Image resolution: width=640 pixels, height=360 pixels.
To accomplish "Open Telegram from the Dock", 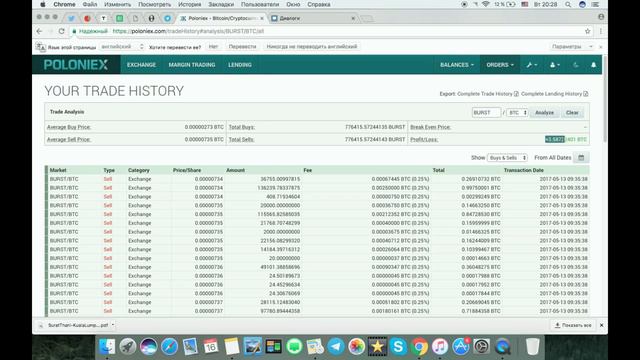I will pyautogui.click(x=336, y=347).
